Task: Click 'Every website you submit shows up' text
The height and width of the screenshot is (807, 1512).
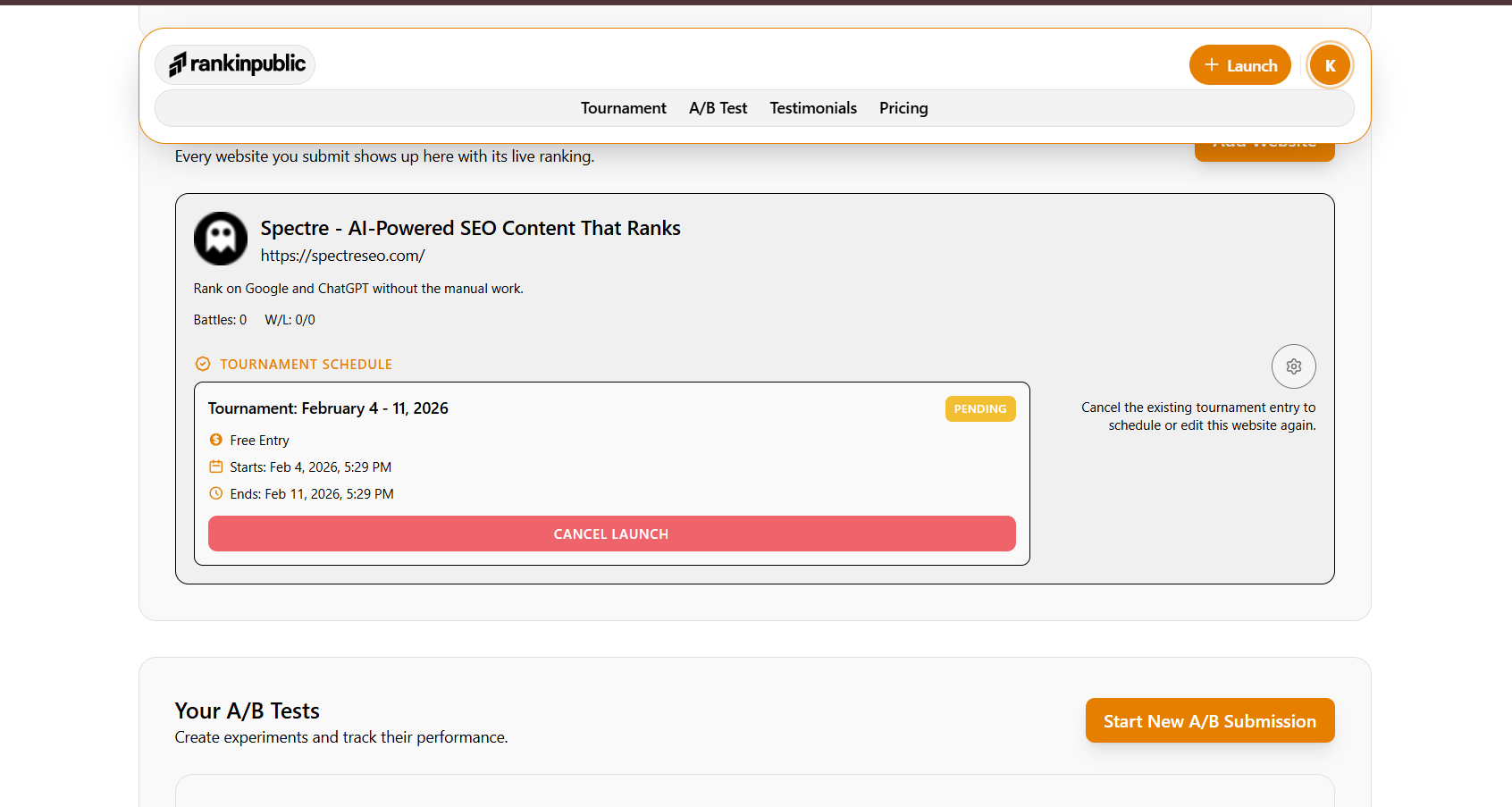Action: coord(384,156)
